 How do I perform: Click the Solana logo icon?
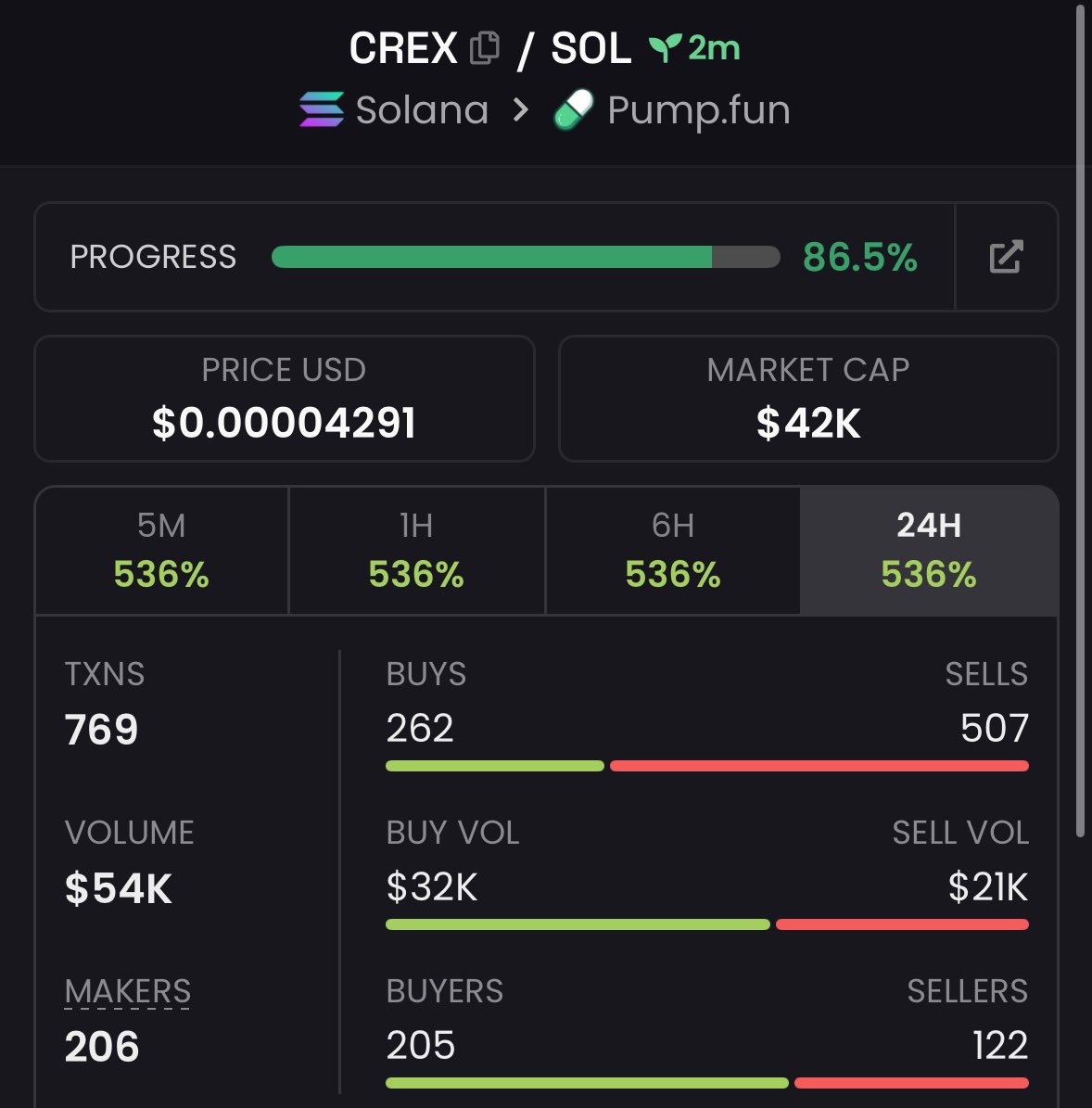(322, 110)
